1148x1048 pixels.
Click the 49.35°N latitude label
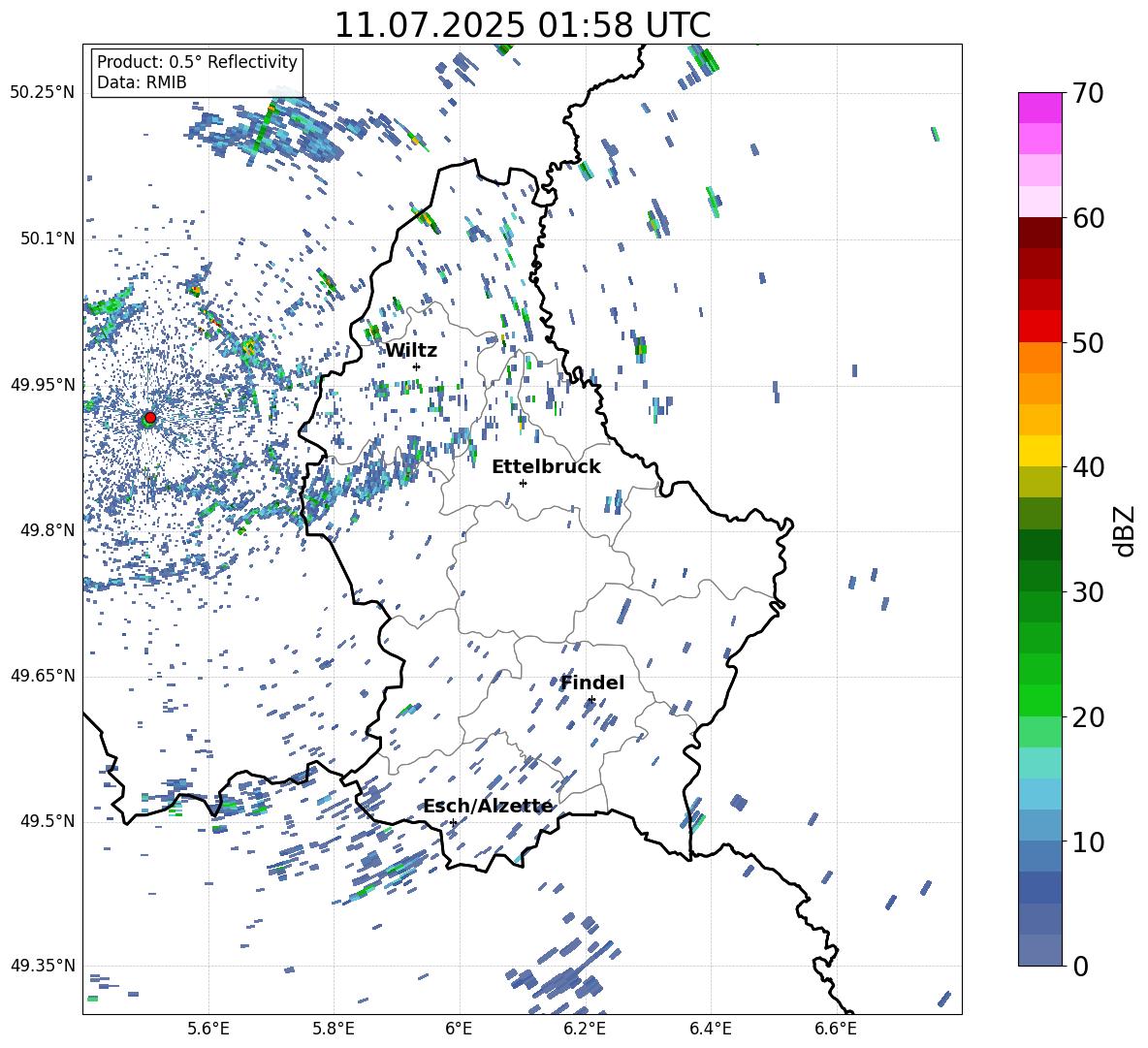tap(43, 966)
